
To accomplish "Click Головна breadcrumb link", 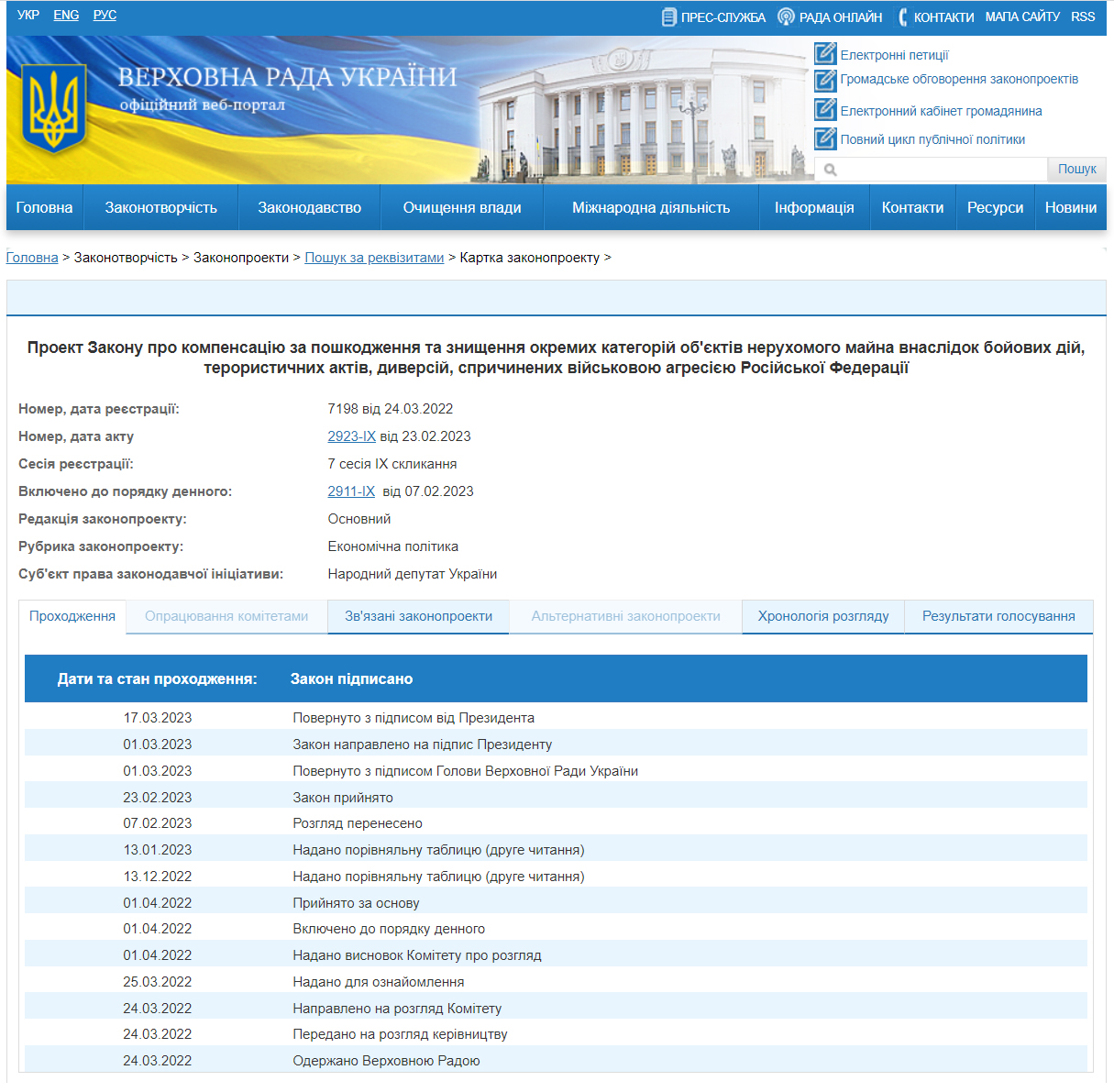I will coord(32,258).
